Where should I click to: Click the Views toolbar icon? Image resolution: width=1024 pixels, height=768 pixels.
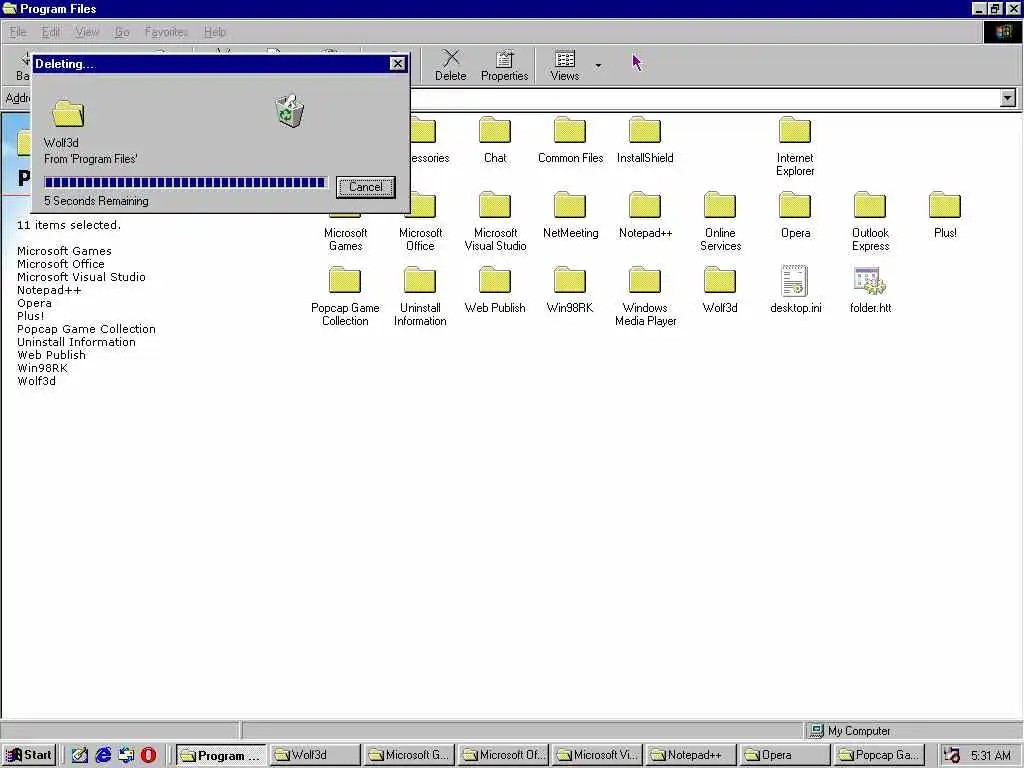(x=565, y=65)
